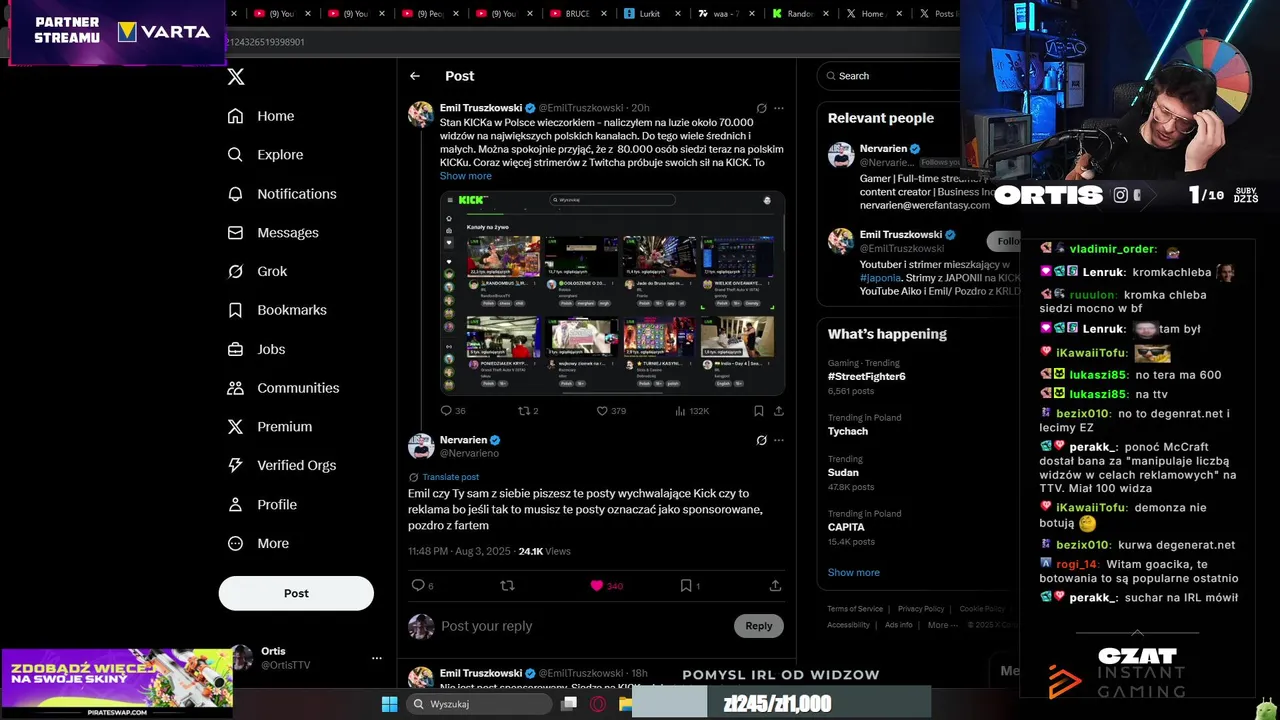This screenshot has width=1280, height=720.
Task: Open Nervarien's profile avatar in the main post
Action: pyautogui.click(x=421, y=446)
